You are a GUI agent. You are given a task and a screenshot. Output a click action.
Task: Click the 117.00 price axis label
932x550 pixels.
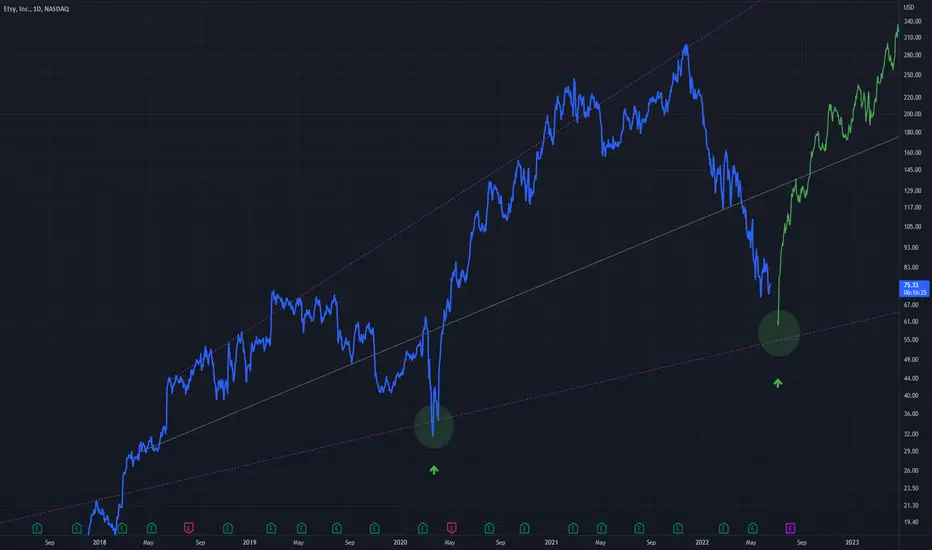(x=912, y=208)
